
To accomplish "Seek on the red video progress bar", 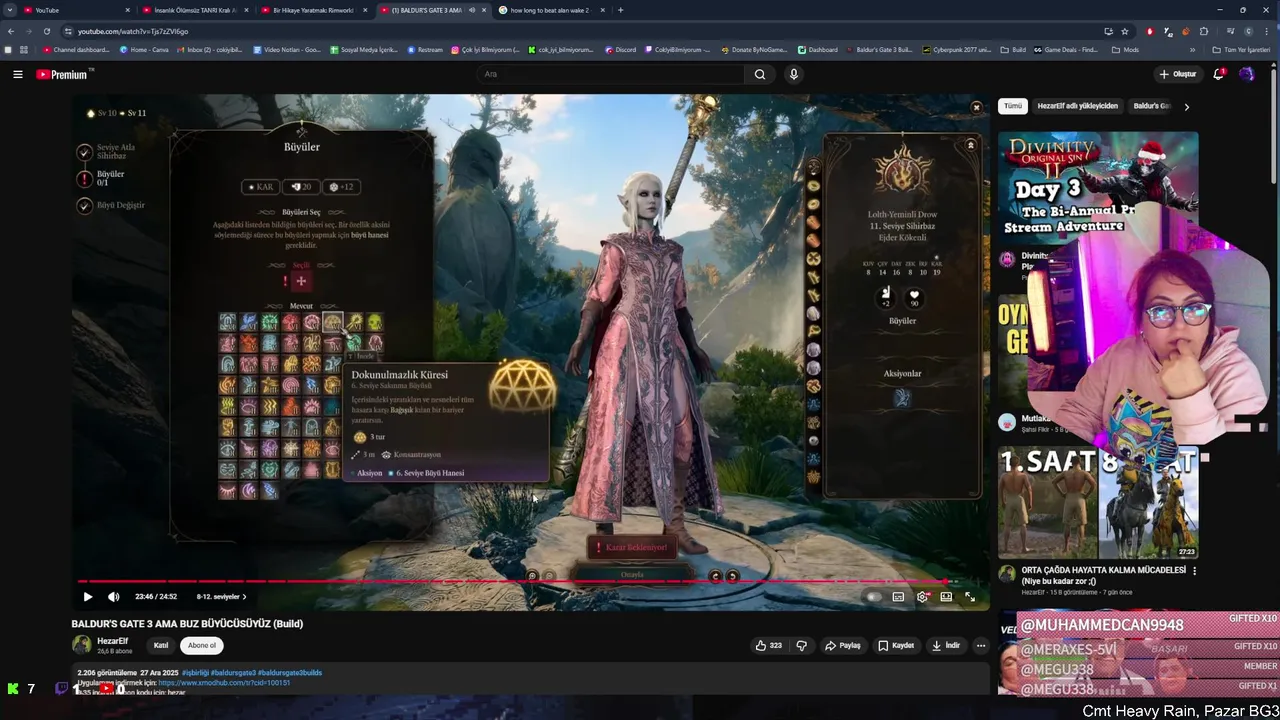I will (533, 581).
